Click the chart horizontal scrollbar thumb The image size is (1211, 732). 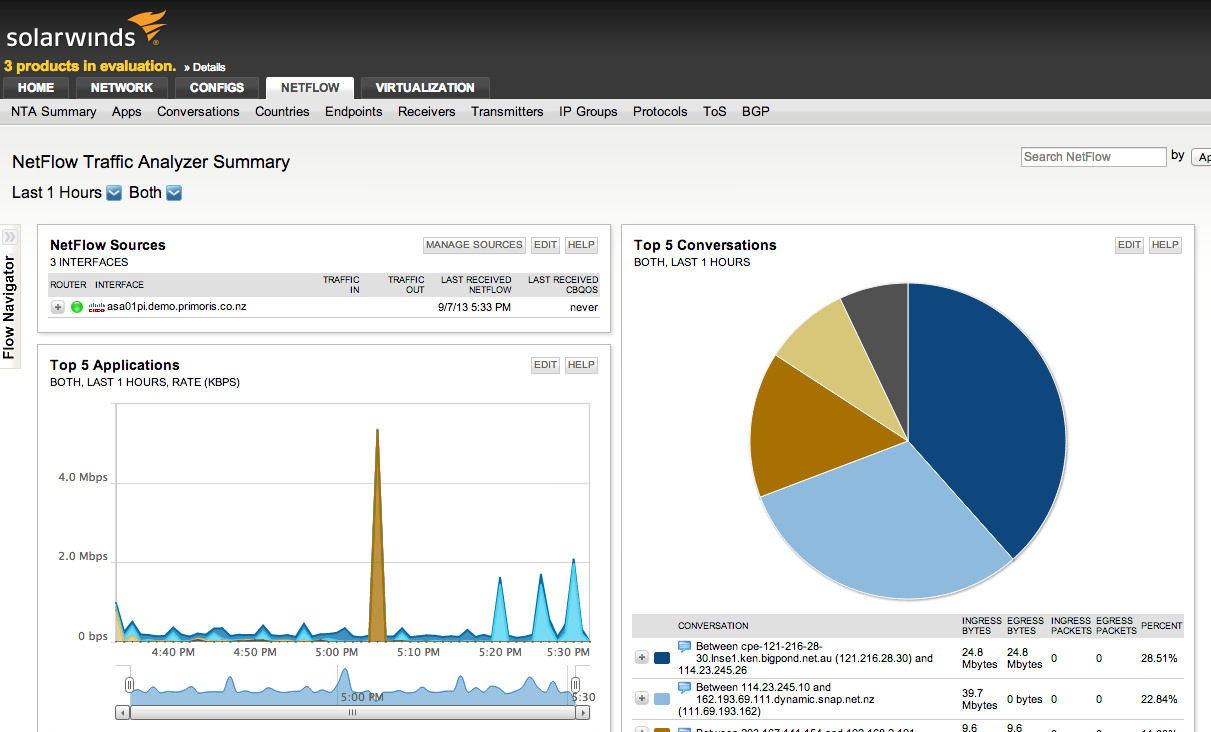coord(353,714)
